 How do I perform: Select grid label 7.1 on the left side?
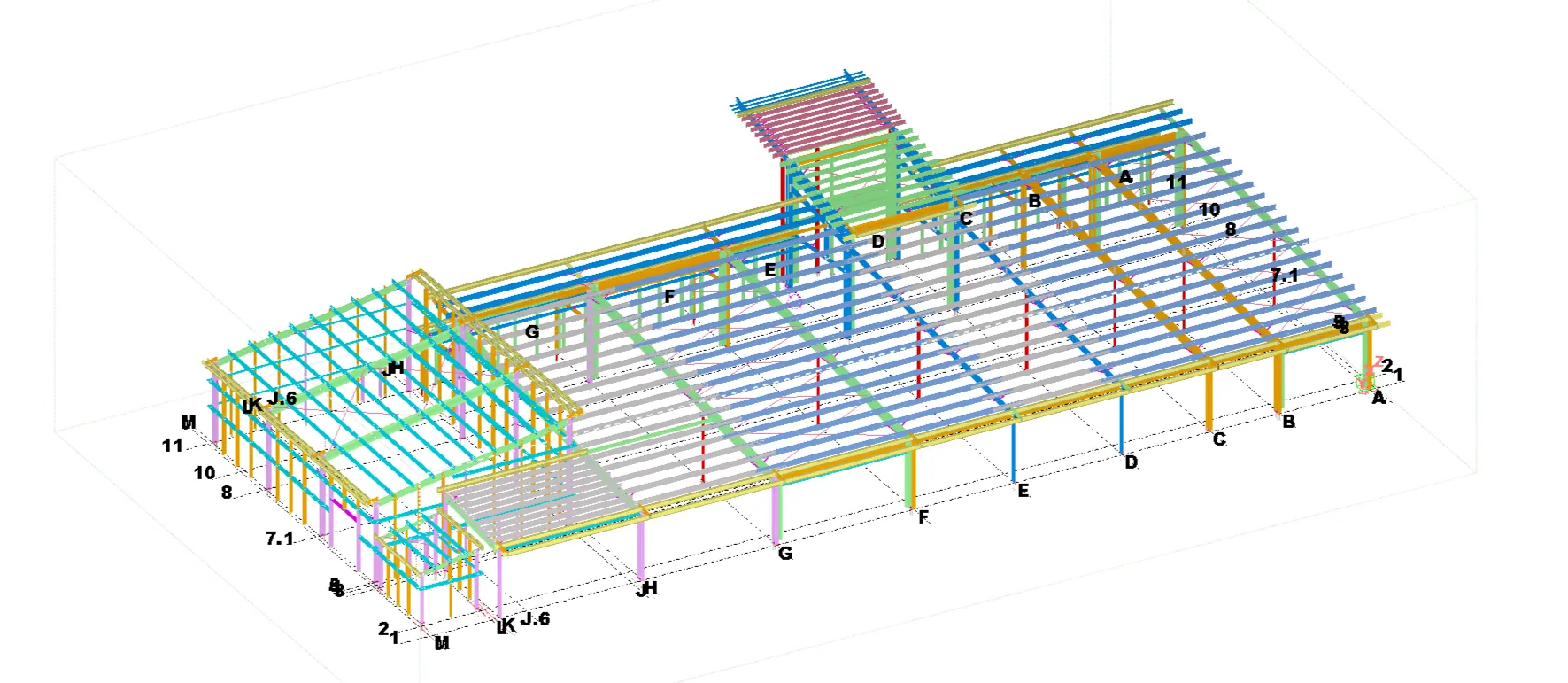[280, 538]
